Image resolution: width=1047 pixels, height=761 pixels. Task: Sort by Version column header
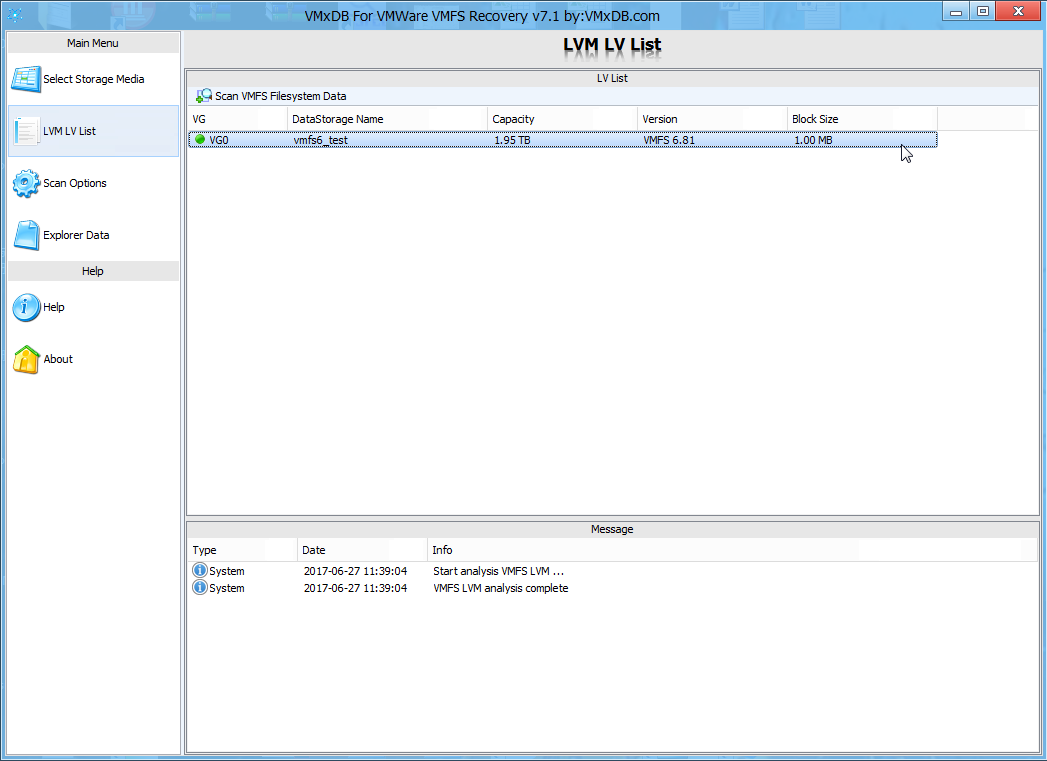(x=712, y=119)
